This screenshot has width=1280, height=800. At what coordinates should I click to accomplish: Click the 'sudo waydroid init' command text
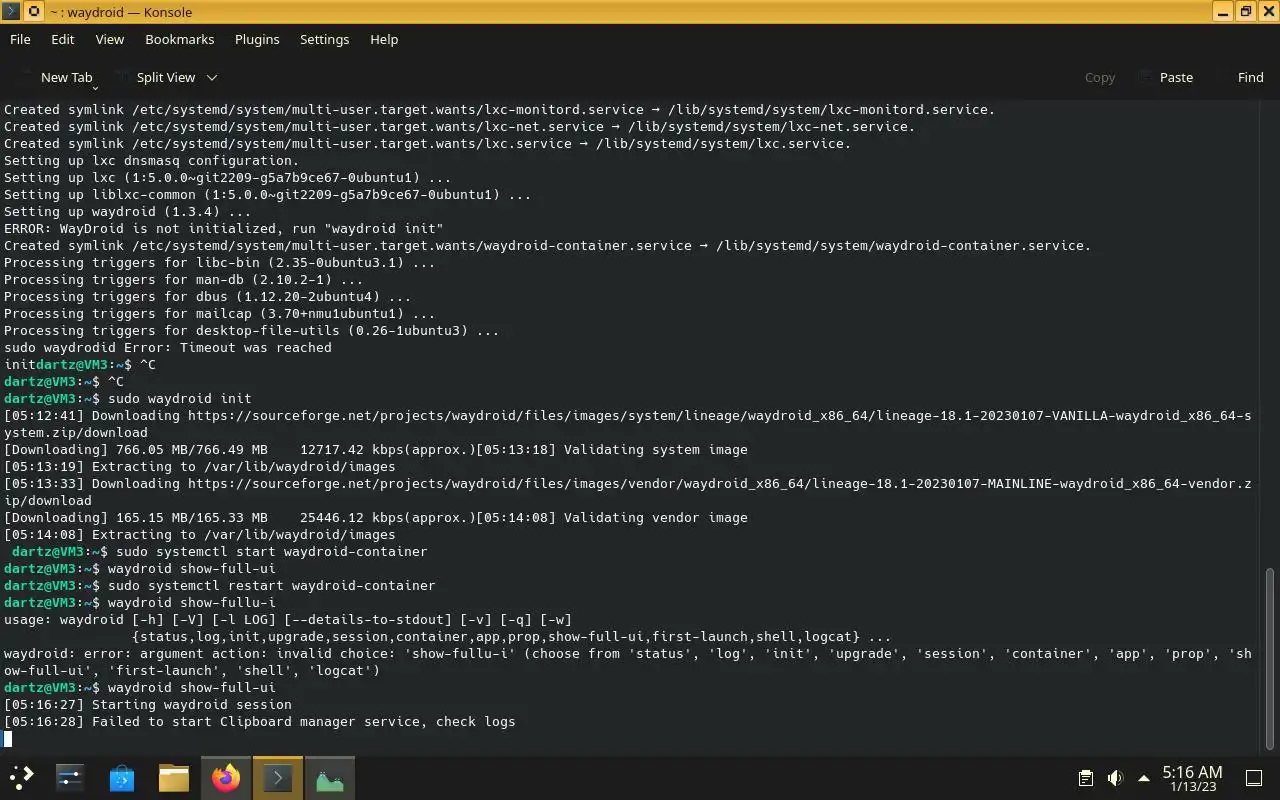[180, 398]
